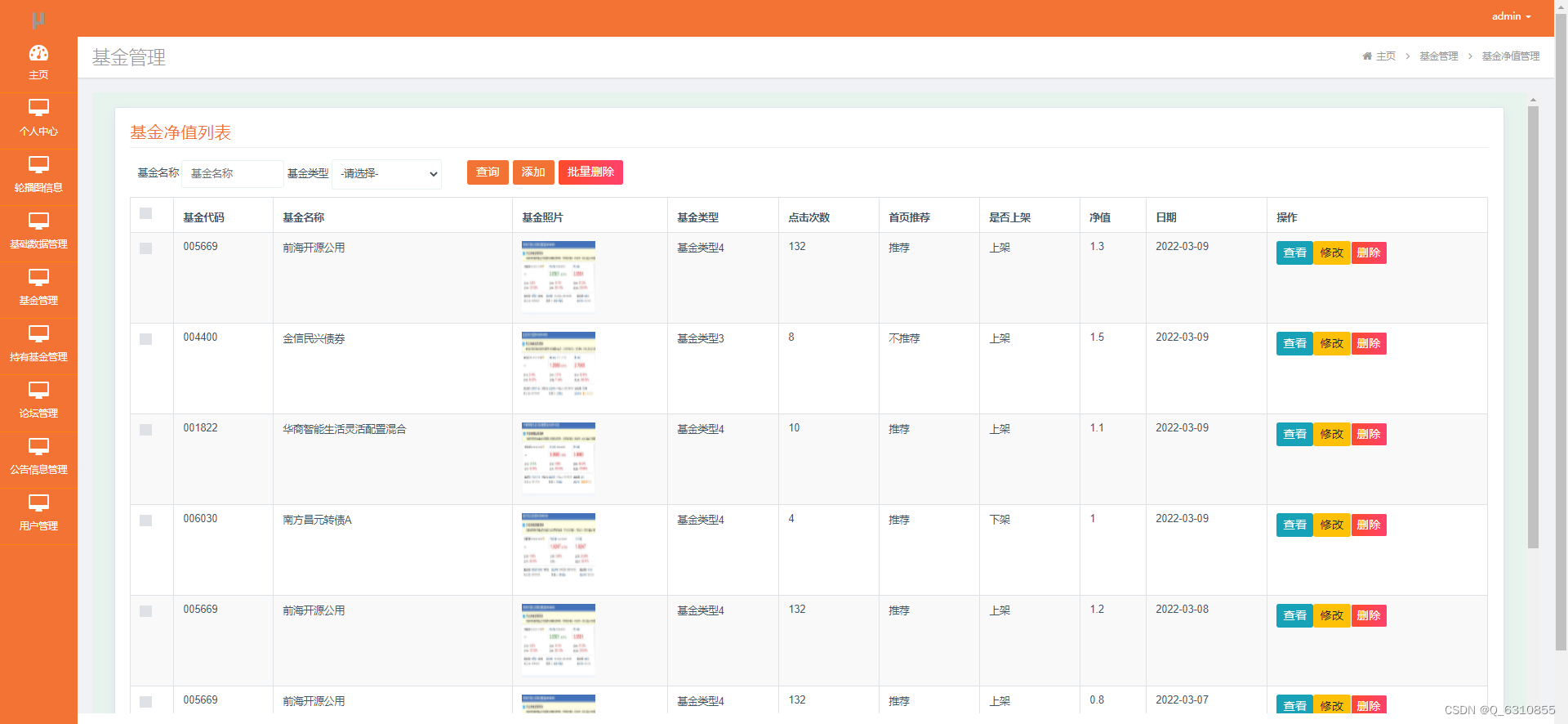This screenshot has width=1568, height=724.
Task: Check the row for 006030 南方昌元转债A
Action: tap(146, 521)
